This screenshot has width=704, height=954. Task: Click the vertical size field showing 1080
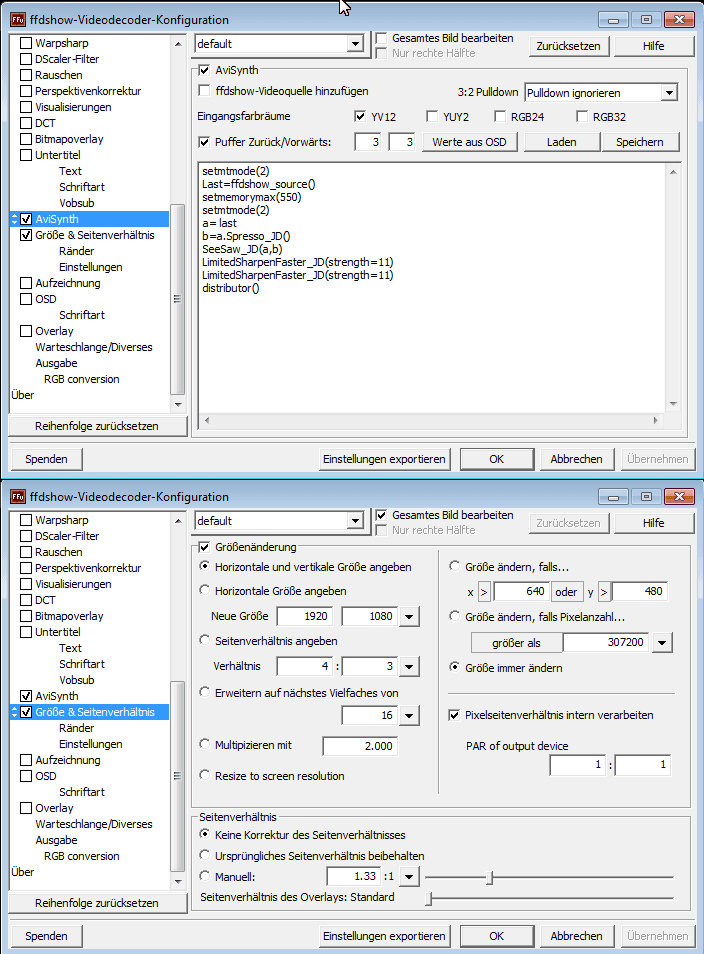pos(369,616)
